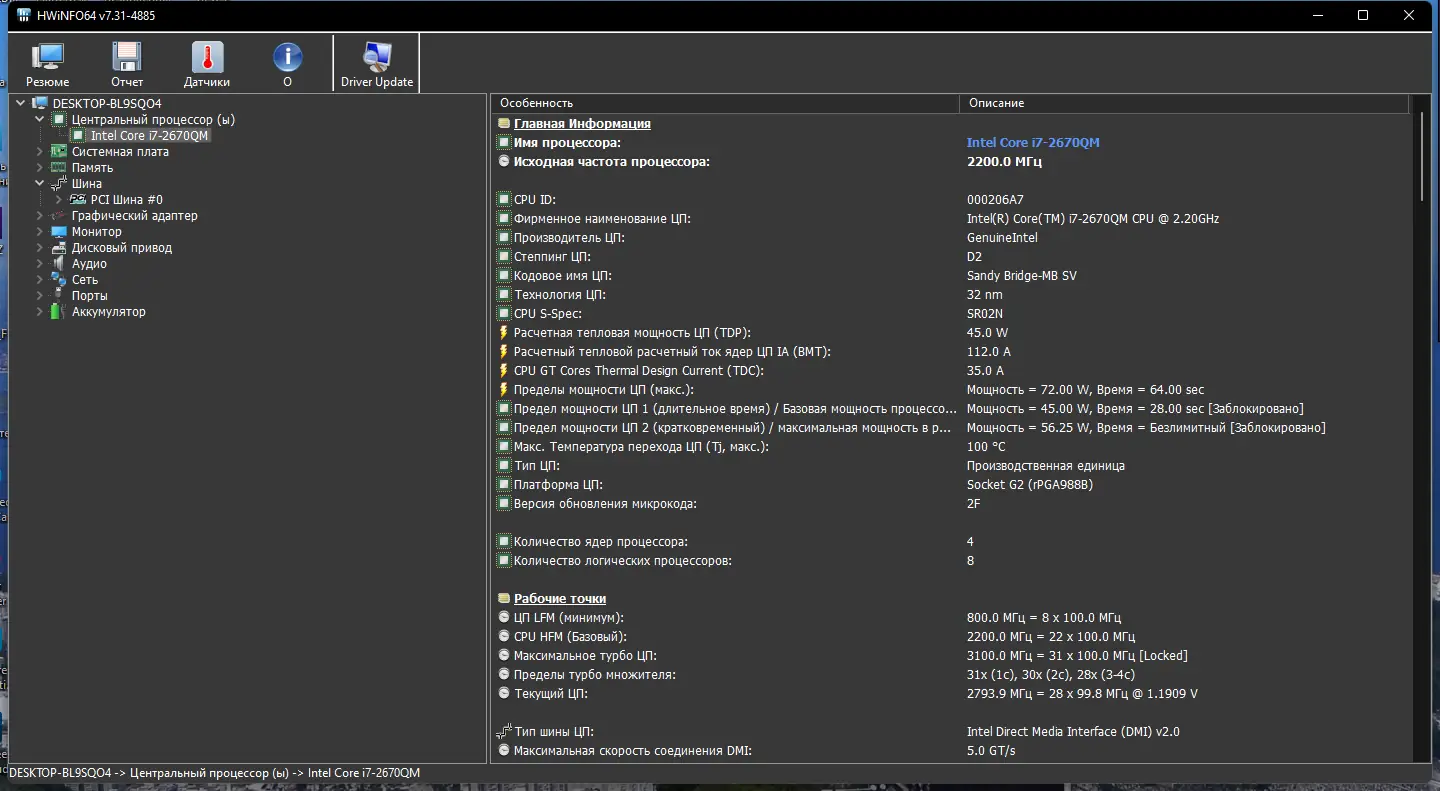
Task: Expand the Графический адаптер node
Action: click(40, 216)
